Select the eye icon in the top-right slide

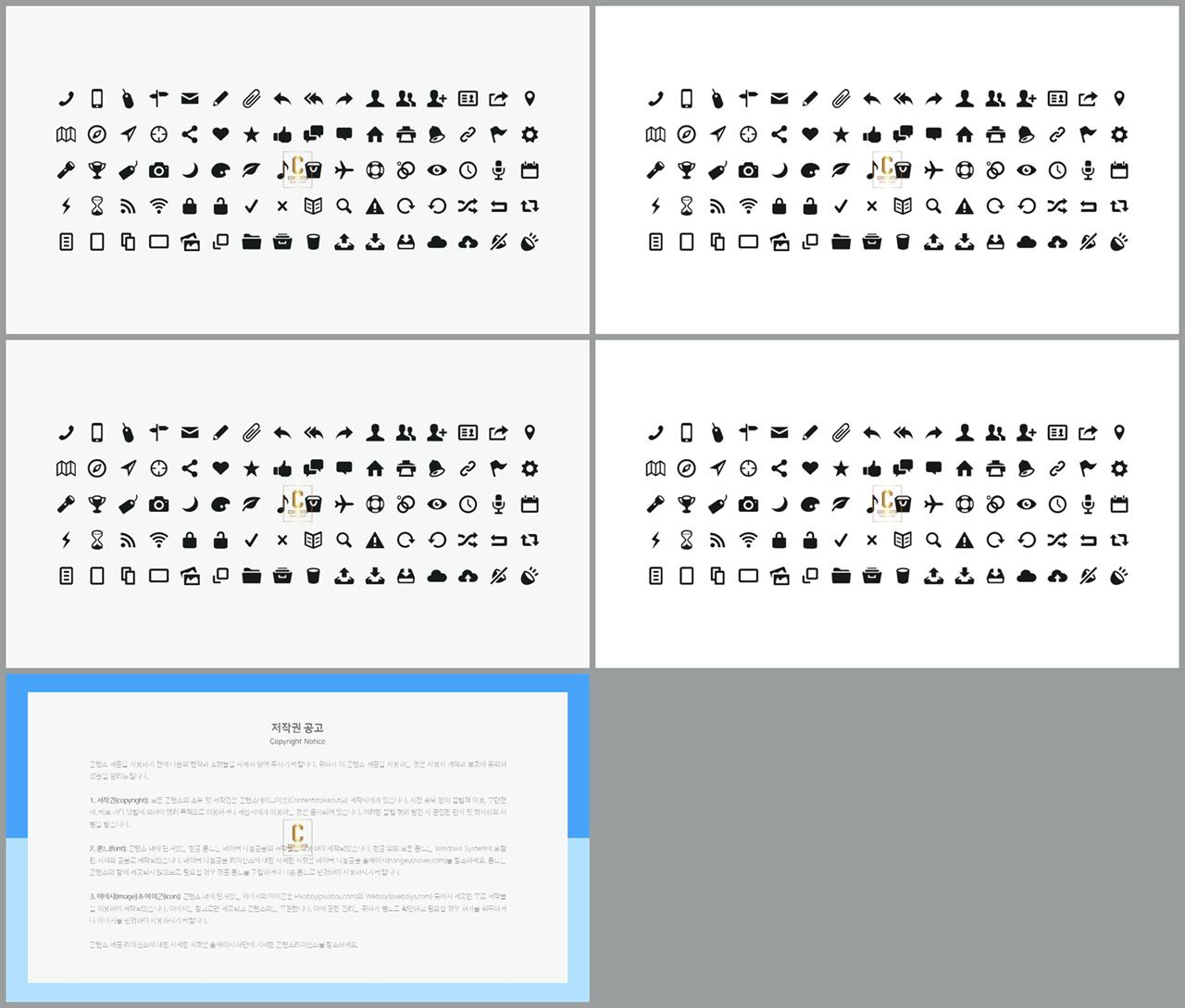(1027, 170)
